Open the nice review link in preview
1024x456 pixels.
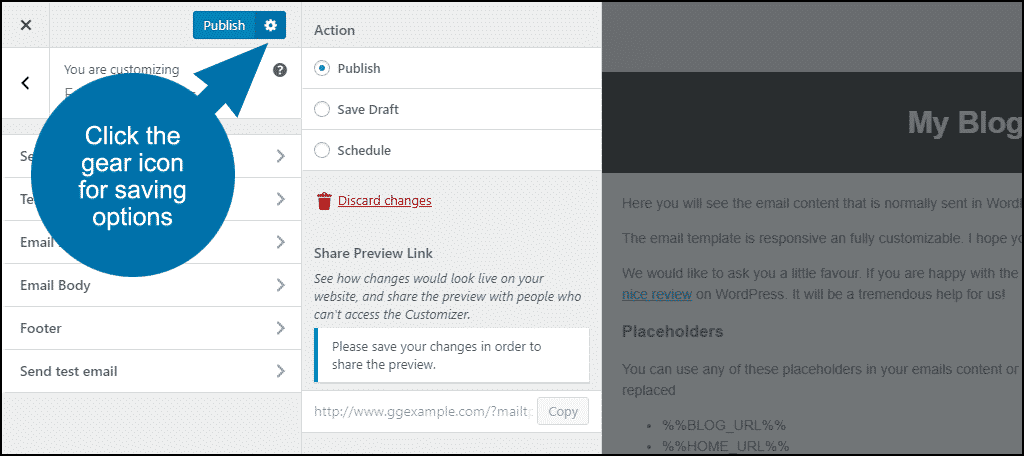(x=657, y=294)
